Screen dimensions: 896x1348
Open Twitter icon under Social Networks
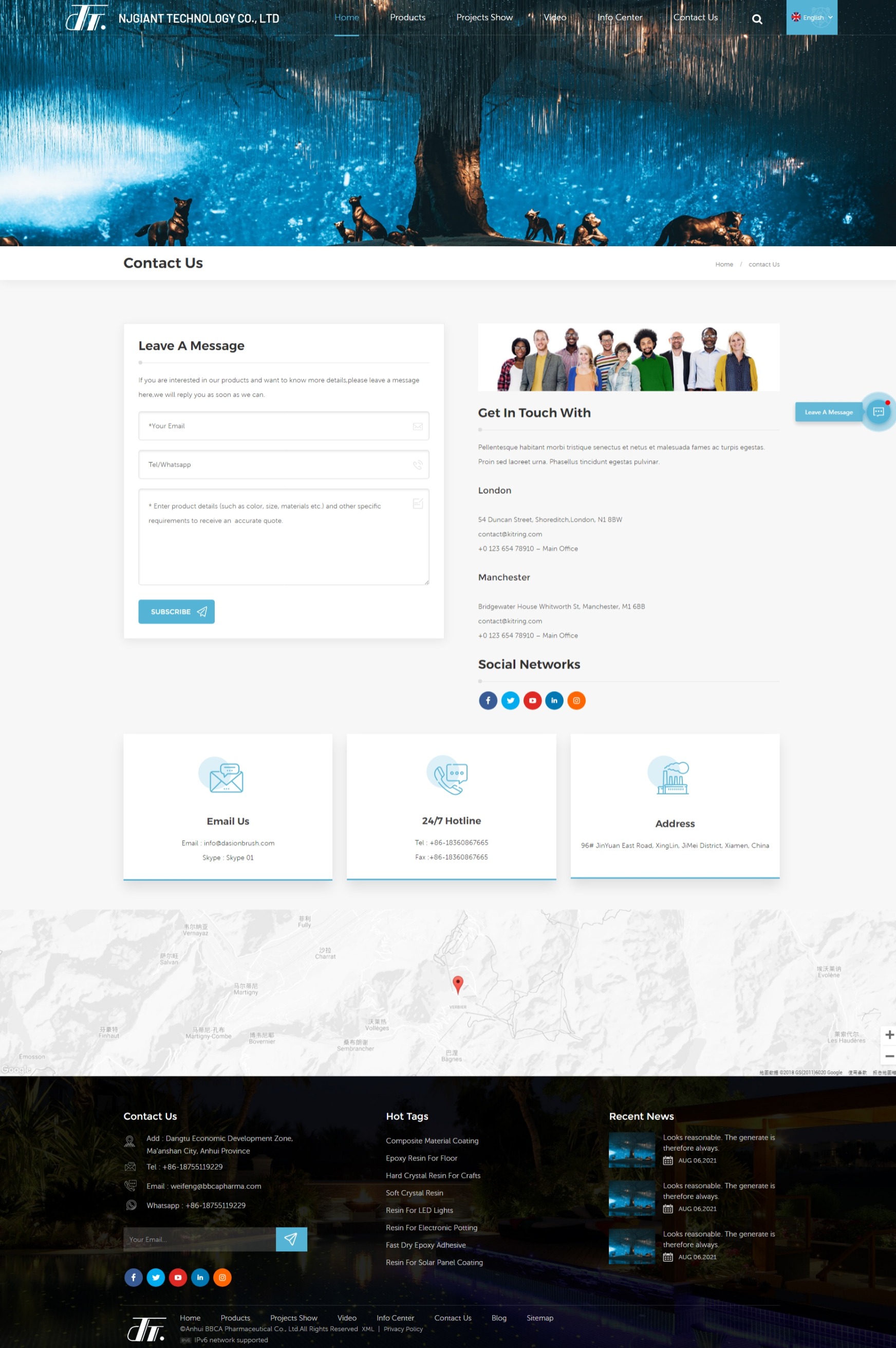click(510, 700)
